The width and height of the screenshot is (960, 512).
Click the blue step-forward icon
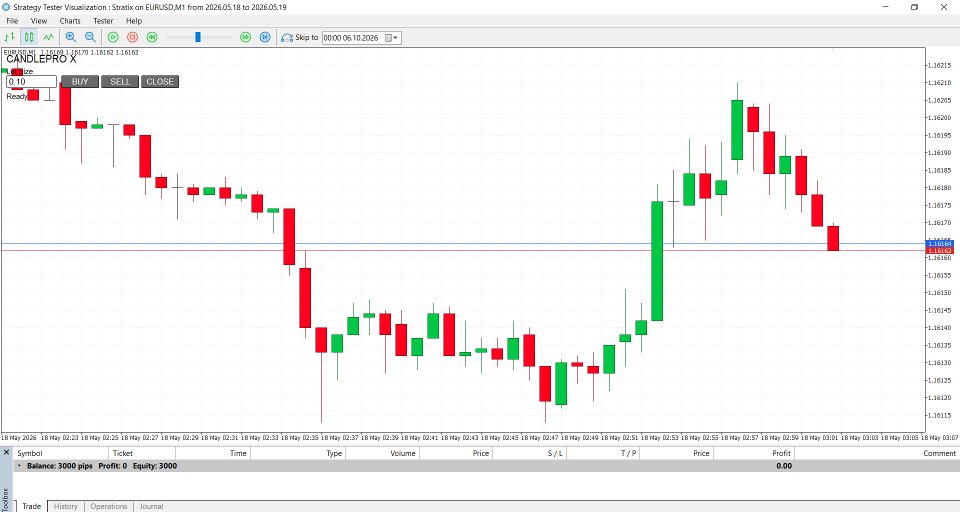tap(265, 37)
